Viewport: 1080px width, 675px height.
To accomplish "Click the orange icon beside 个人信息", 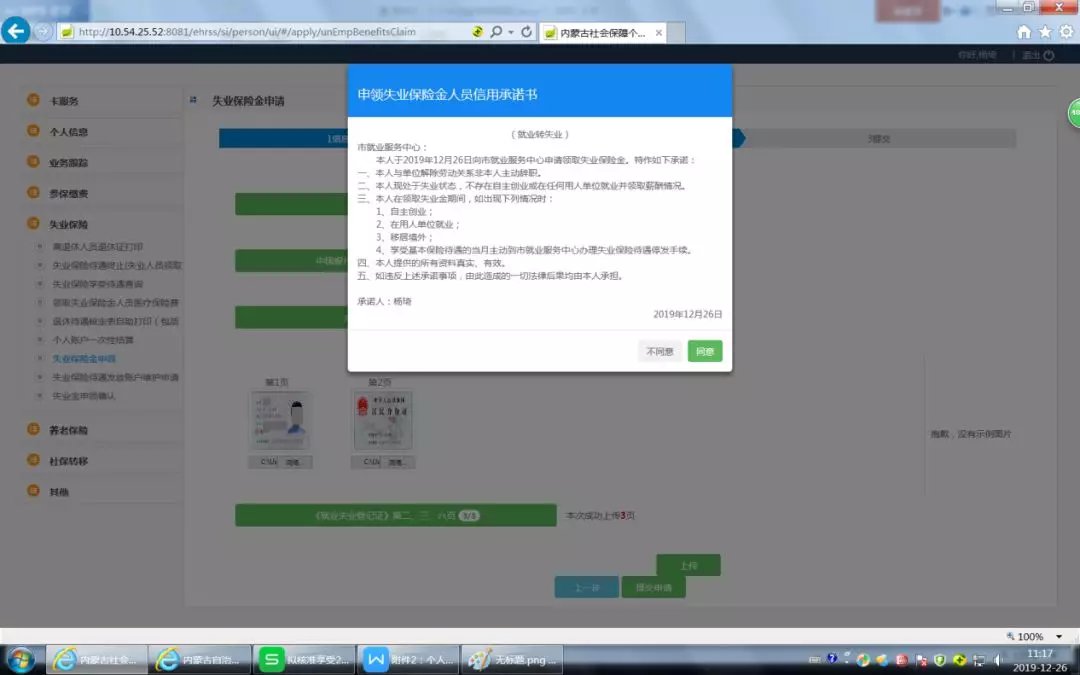I will [33, 131].
